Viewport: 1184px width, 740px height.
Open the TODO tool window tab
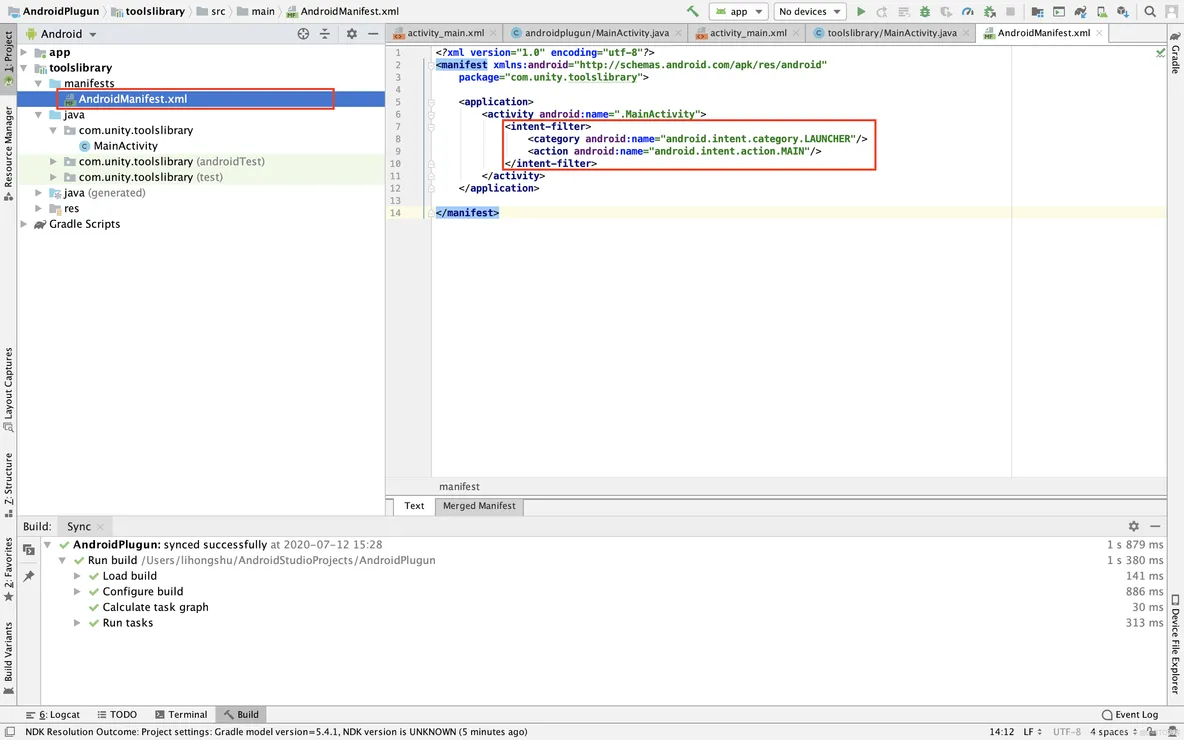pyautogui.click(x=117, y=714)
